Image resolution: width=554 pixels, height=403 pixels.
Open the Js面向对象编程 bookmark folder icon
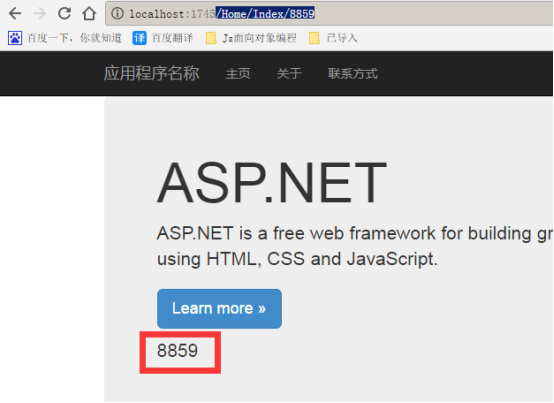point(211,38)
